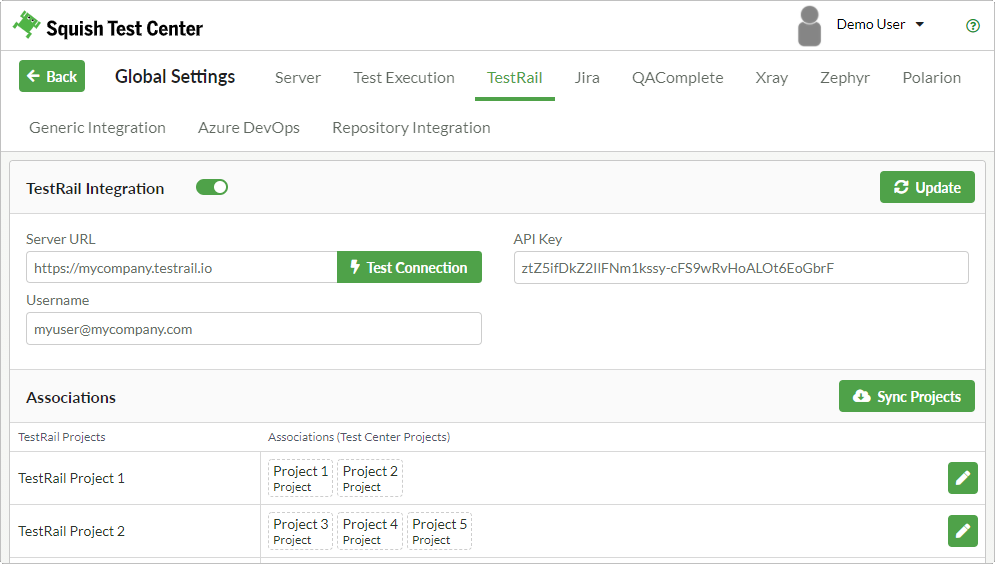Disable the TestRail Integration toggle
Viewport: 995px width, 564px height.
(x=212, y=187)
